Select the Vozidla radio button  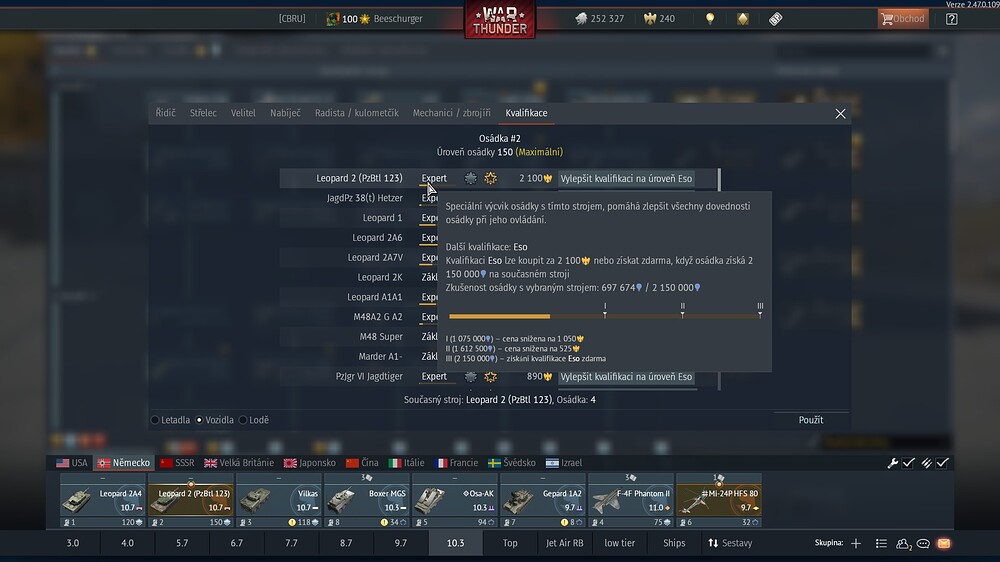pyautogui.click(x=200, y=420)
